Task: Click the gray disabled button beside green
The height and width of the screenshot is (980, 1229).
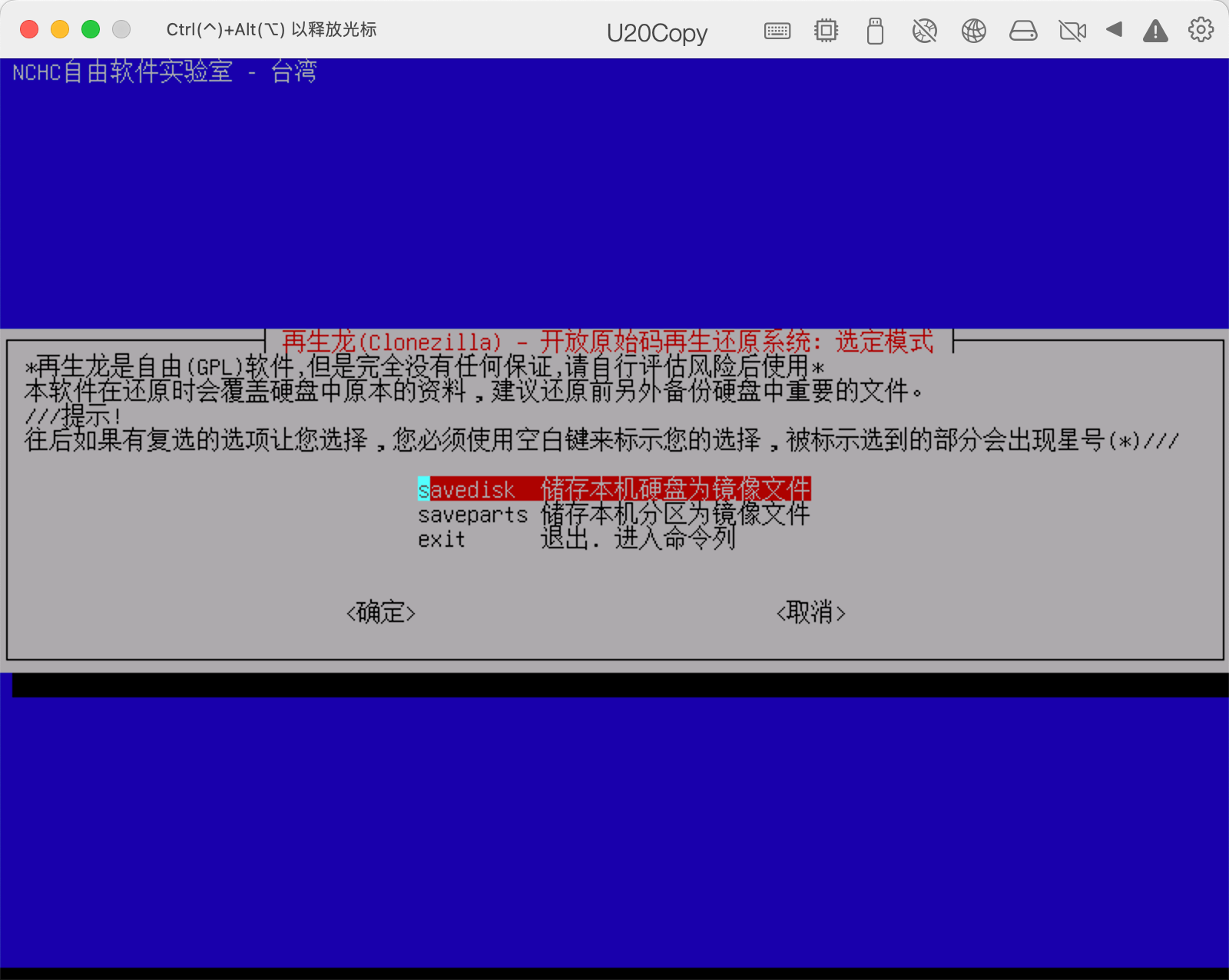Action: pyautogui.click(x=121, y=29)
